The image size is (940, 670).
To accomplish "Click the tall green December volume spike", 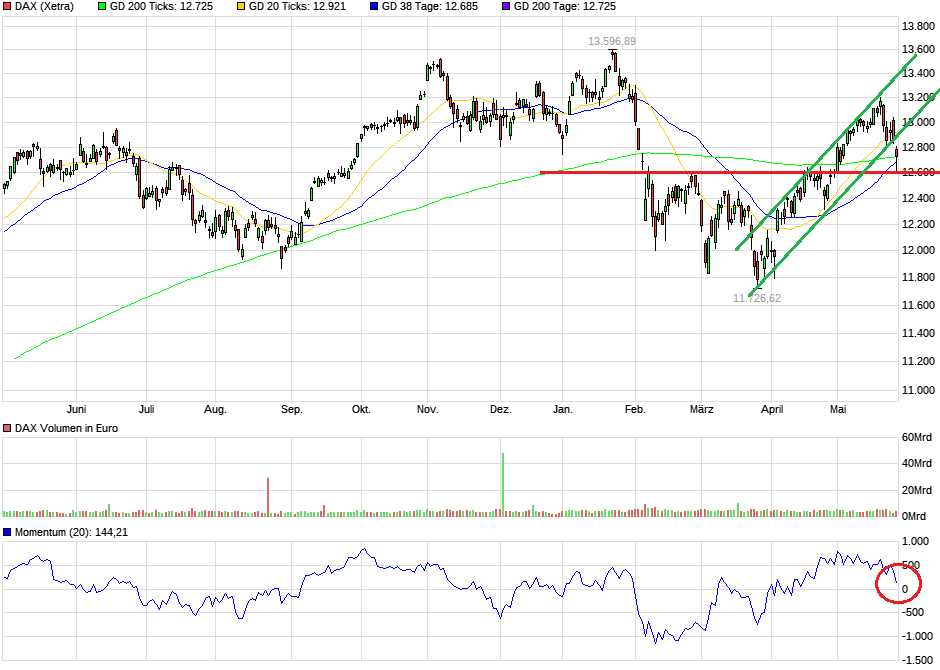I will pyautogui.click(x=503, y=484).
